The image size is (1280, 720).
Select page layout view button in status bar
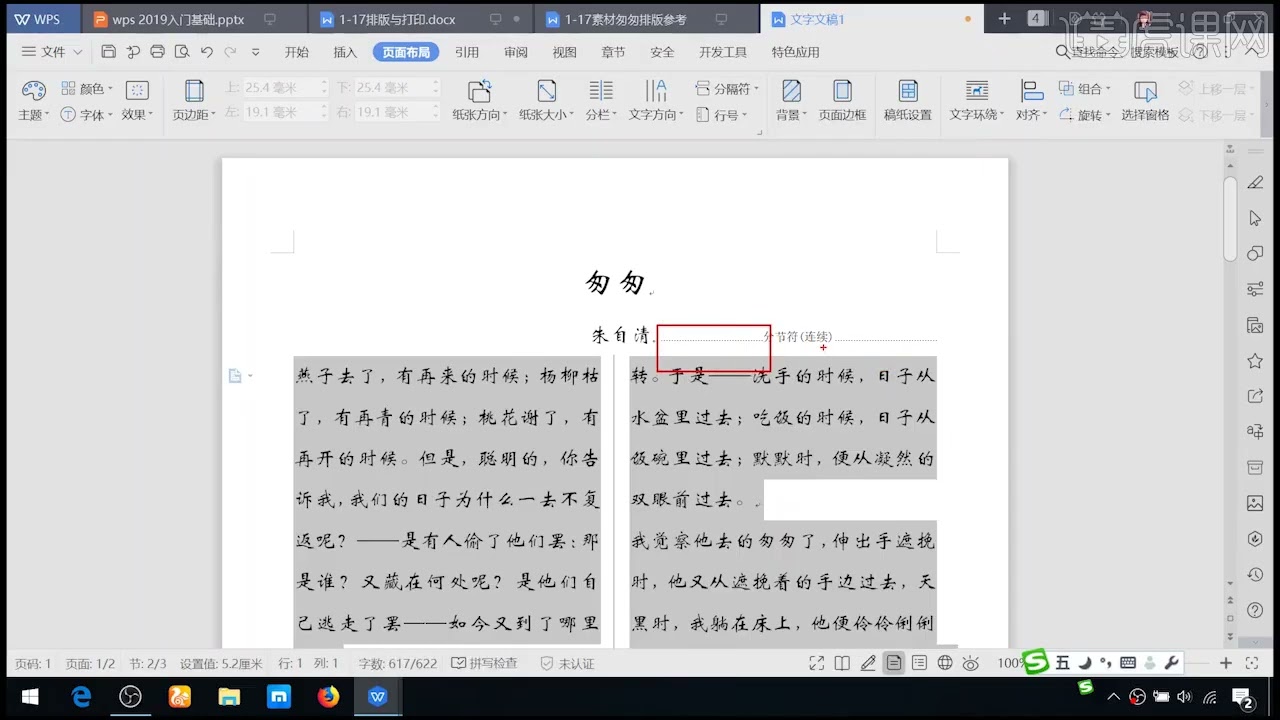click(x=894, y=663)
